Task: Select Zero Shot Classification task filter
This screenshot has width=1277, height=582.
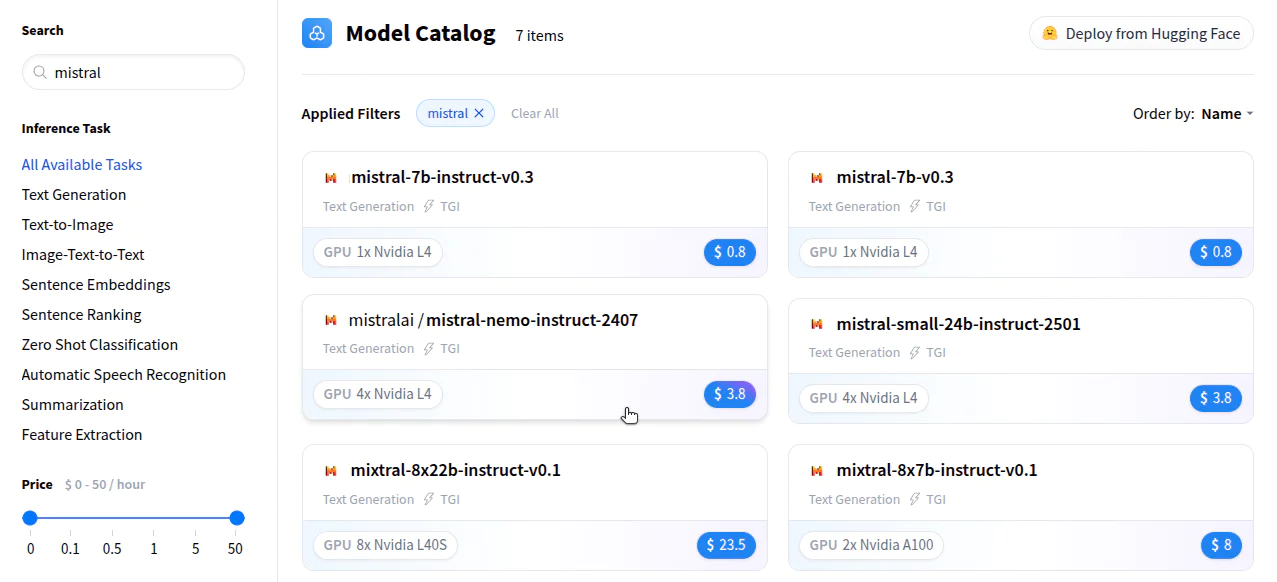Action: click(x=100, y=345)
